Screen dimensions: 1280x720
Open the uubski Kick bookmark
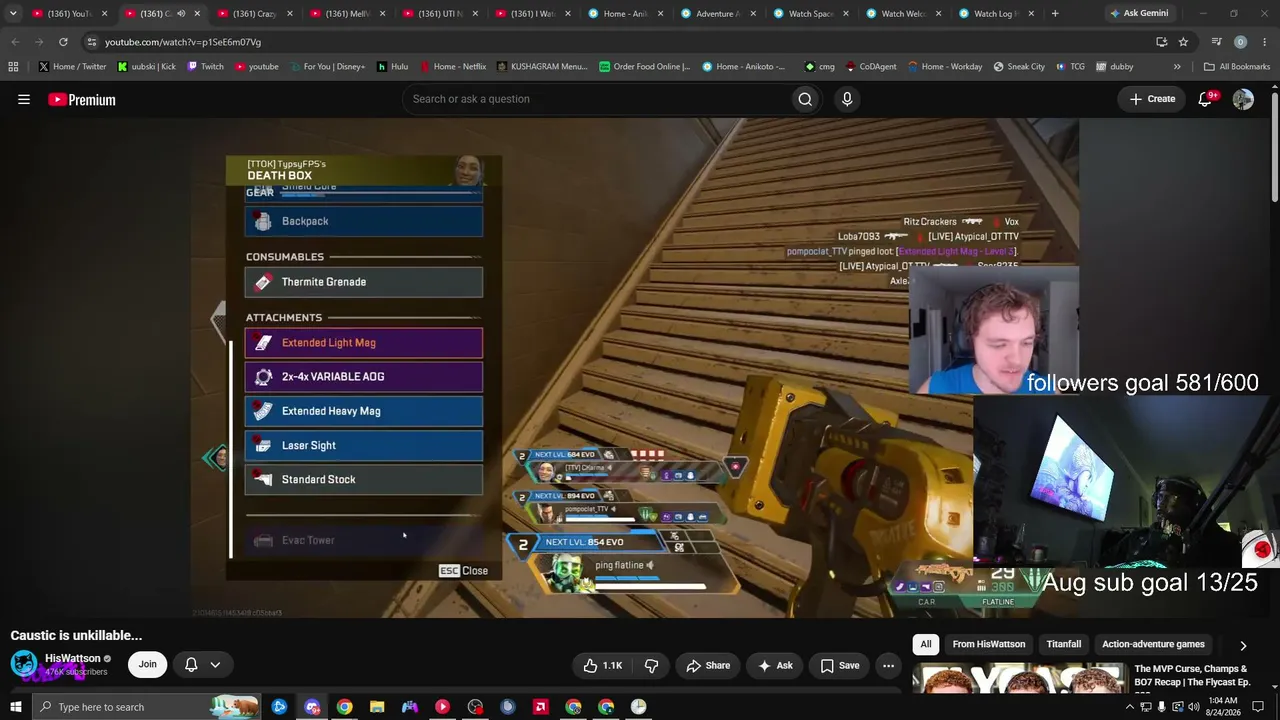146,67
